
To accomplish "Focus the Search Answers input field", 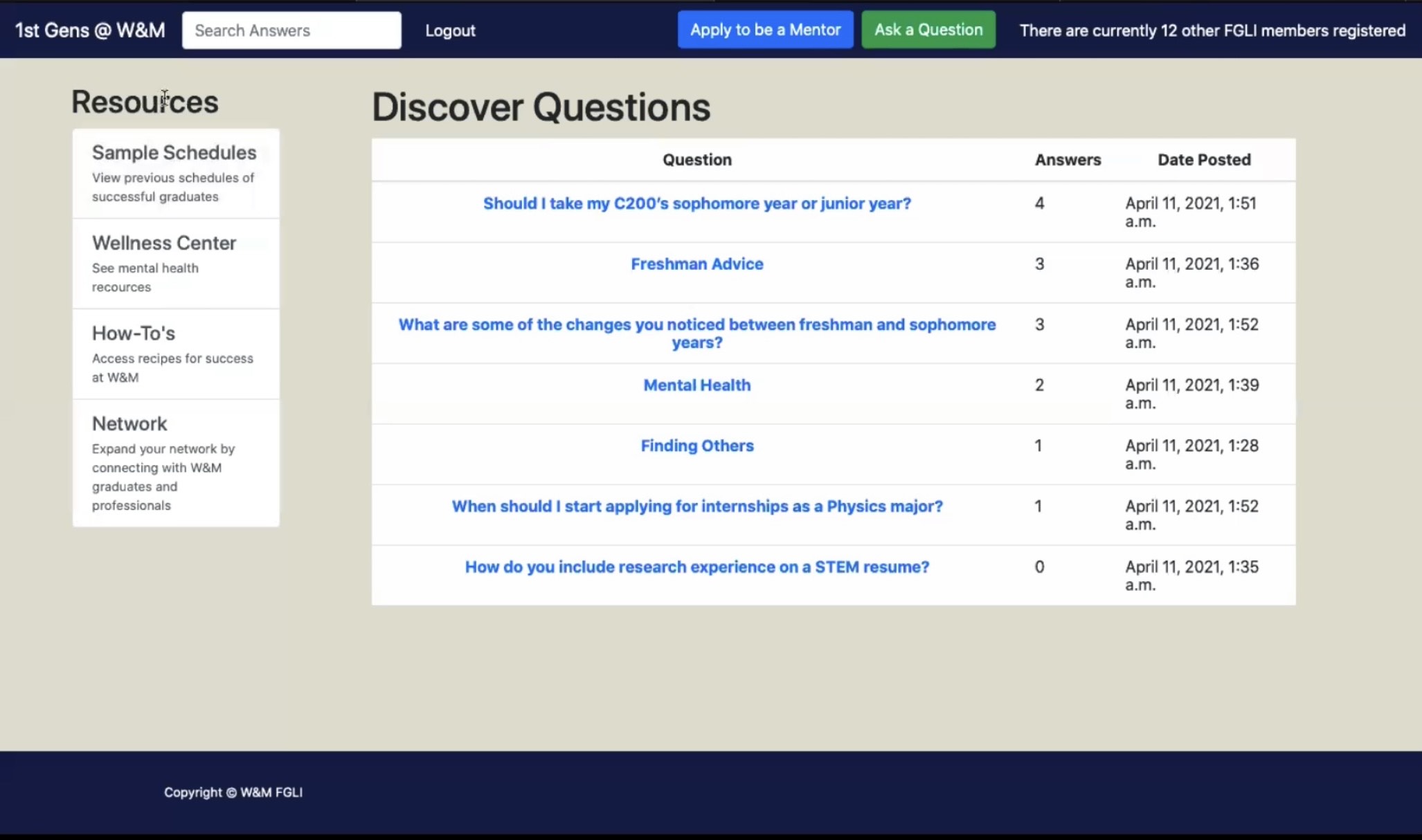I will 291,30.
